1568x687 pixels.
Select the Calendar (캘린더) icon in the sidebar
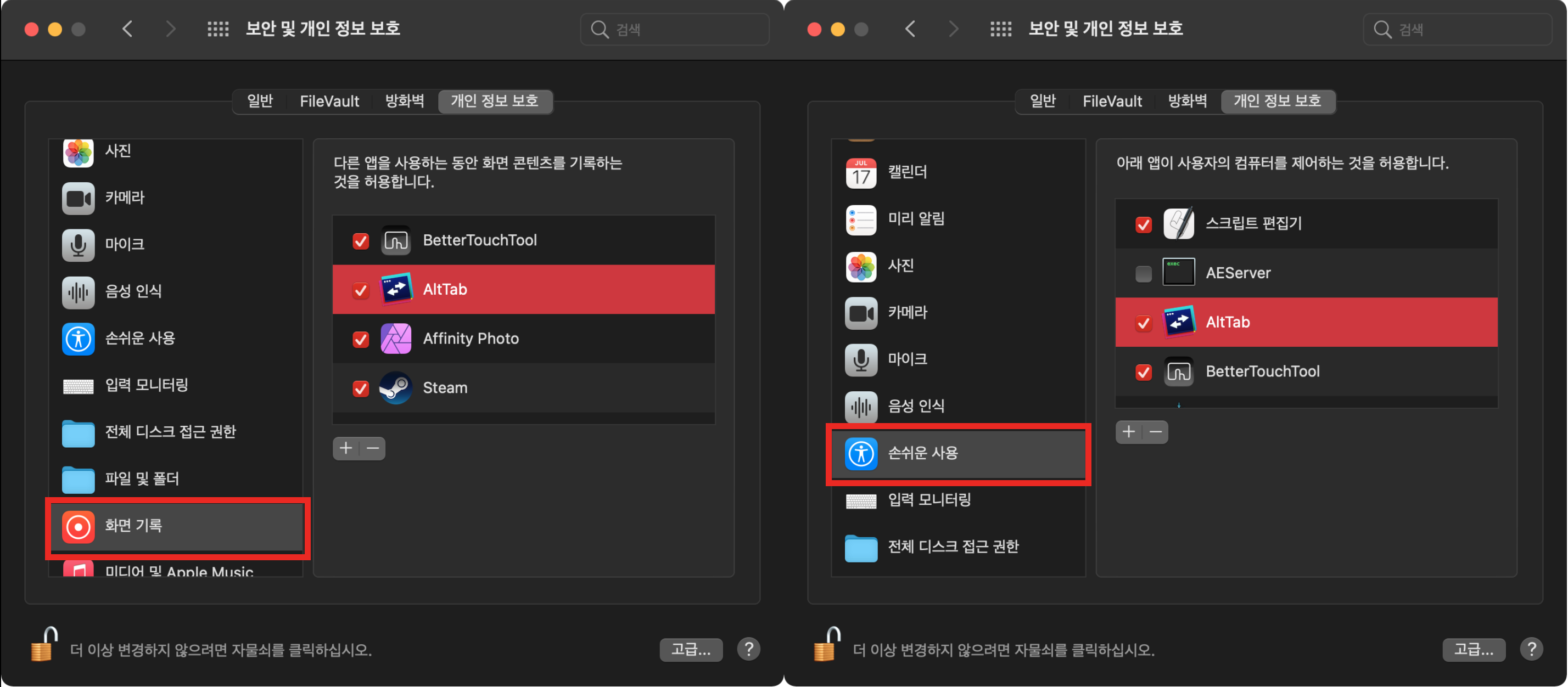(861, 173)
